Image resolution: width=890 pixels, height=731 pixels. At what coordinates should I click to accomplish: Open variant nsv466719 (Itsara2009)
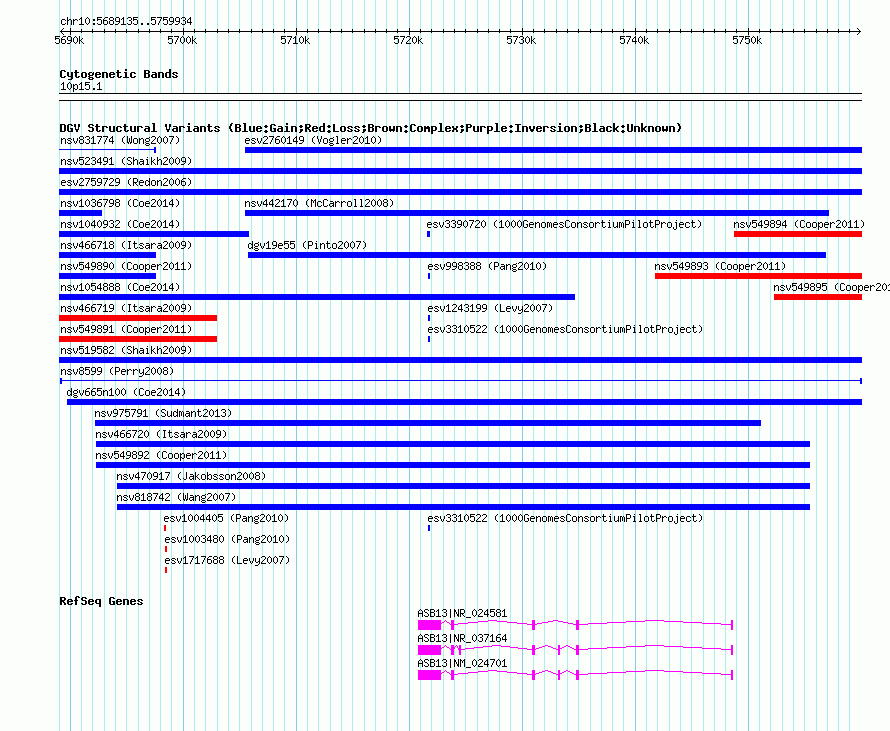[x=126, y=308]
